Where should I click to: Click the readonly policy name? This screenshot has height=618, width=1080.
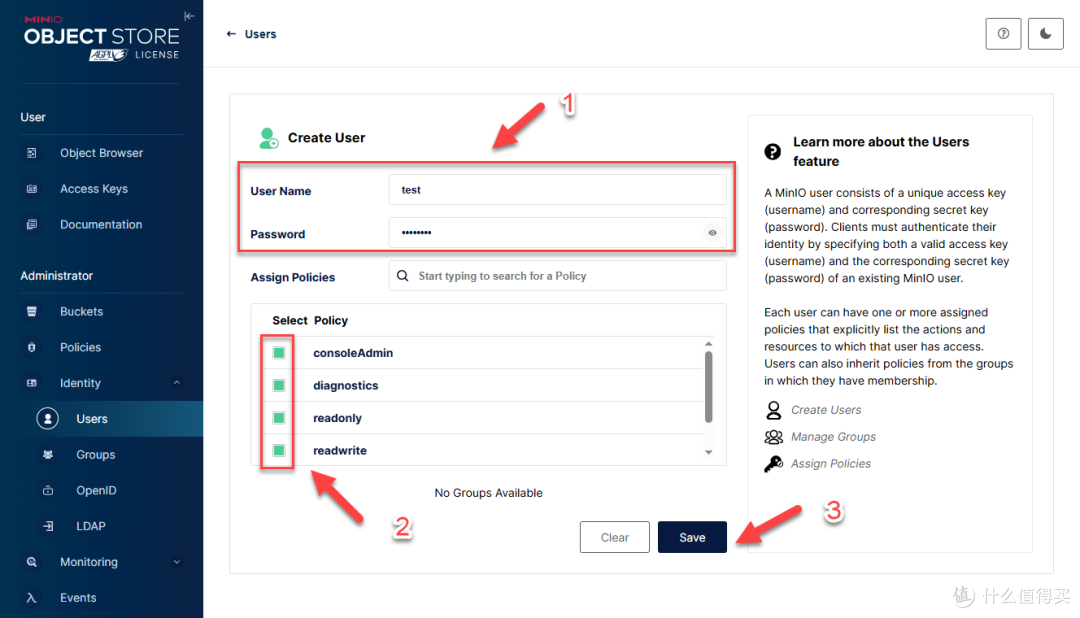[x=338, y=418]
